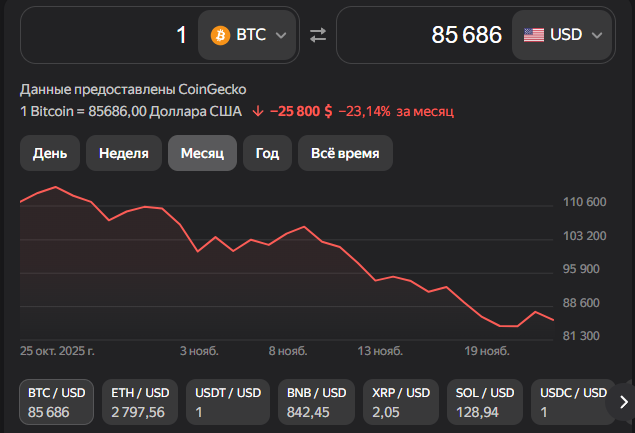Choose the USDT / USD pair
The height and width of the screenshot is (433, 635).
click(227, 401)
